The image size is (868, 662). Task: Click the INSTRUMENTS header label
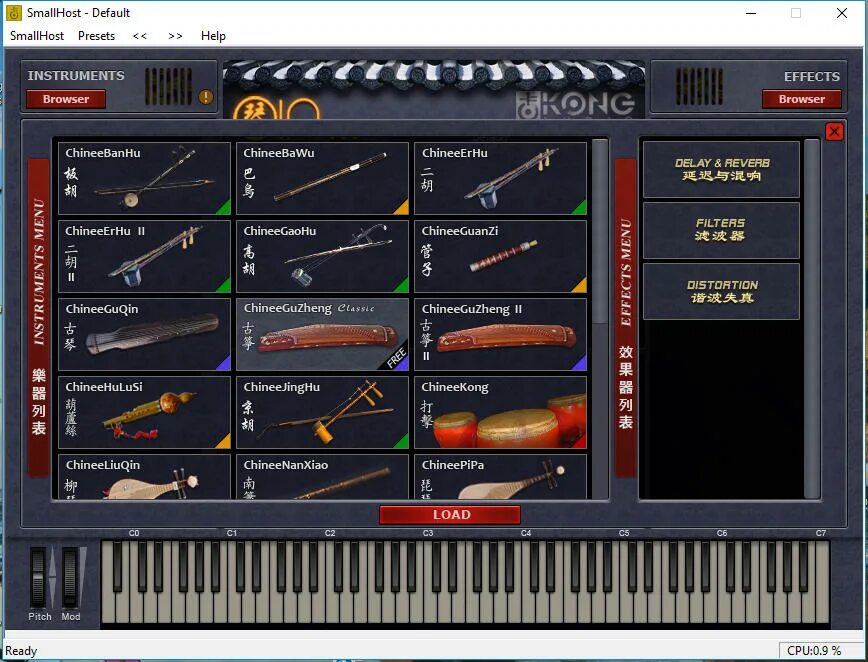coord(76,76)
